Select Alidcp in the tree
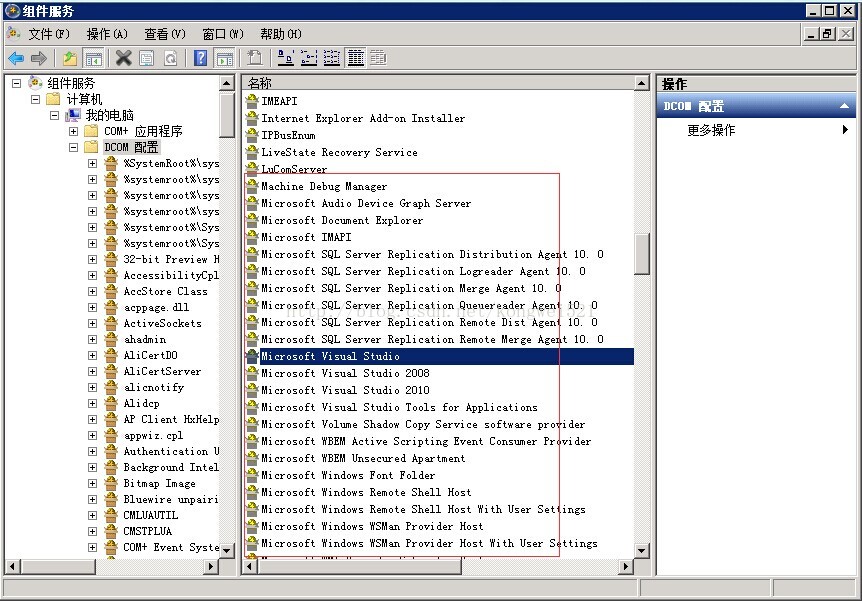 pyautogui.click(x=141, y=403)
